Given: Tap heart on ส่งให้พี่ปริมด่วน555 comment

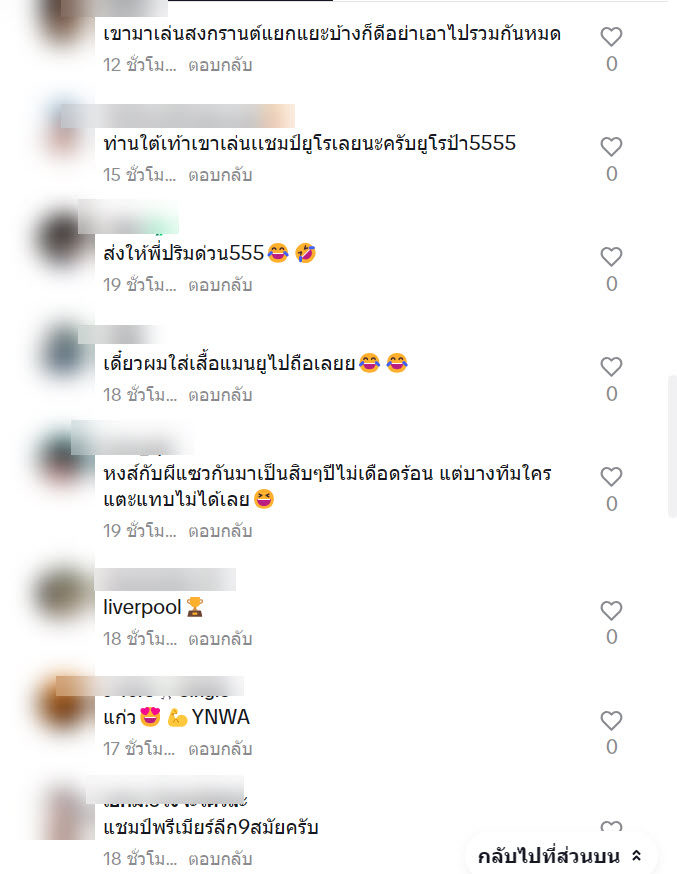Looking at the screenshot, I should pos(611,257).
